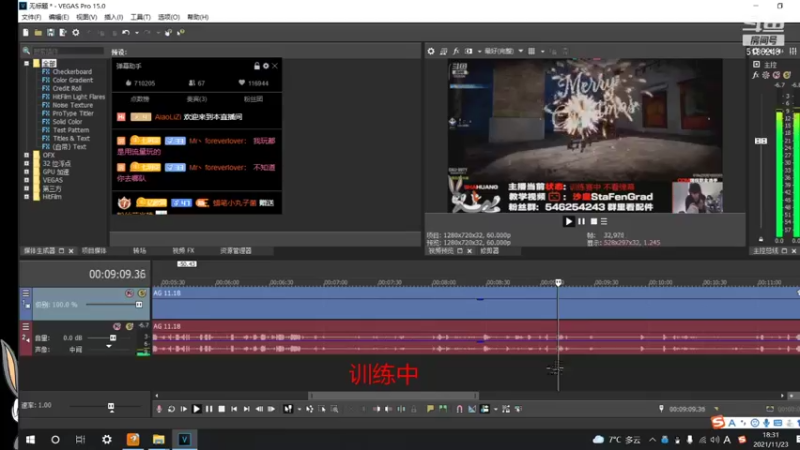The height and width of the screenshot is (450, 800).
Task: Open the Edit (E) menu
Action: coord(59,17)
